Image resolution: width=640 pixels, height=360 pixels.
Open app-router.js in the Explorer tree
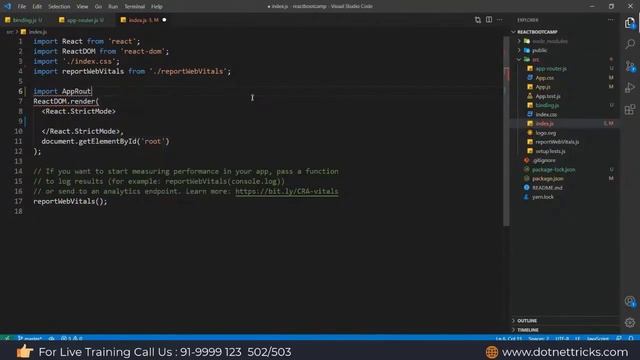[551, 69]
